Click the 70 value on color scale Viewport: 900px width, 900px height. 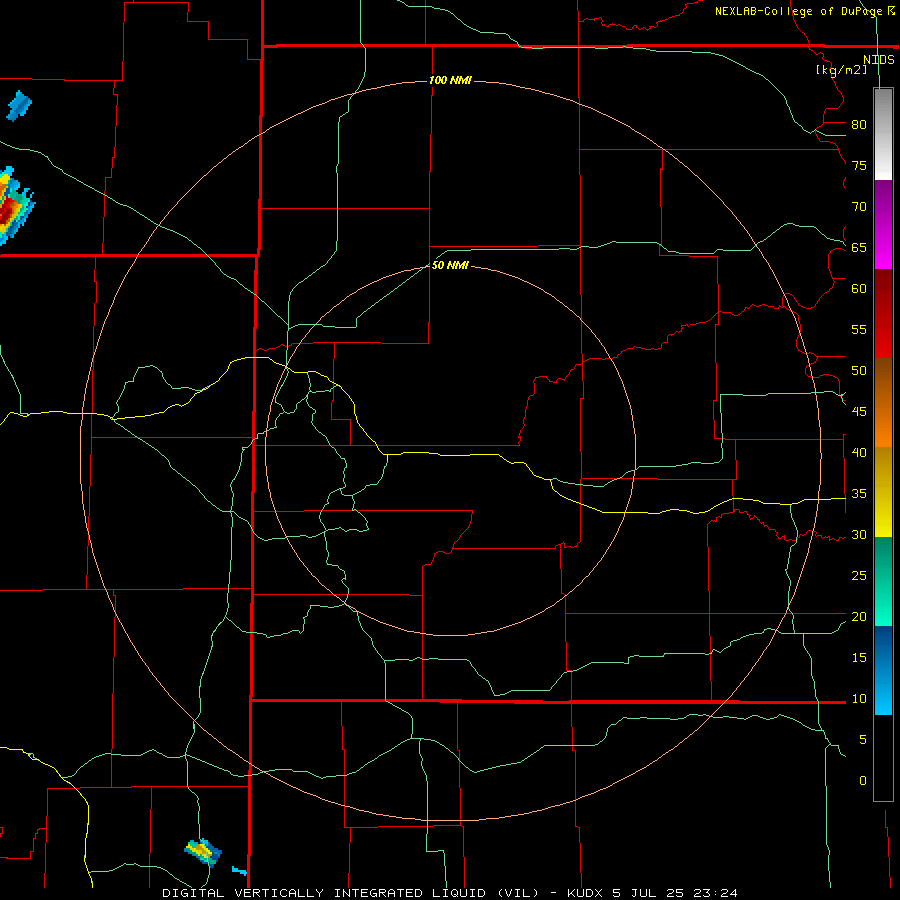click(x=859, y=207)
